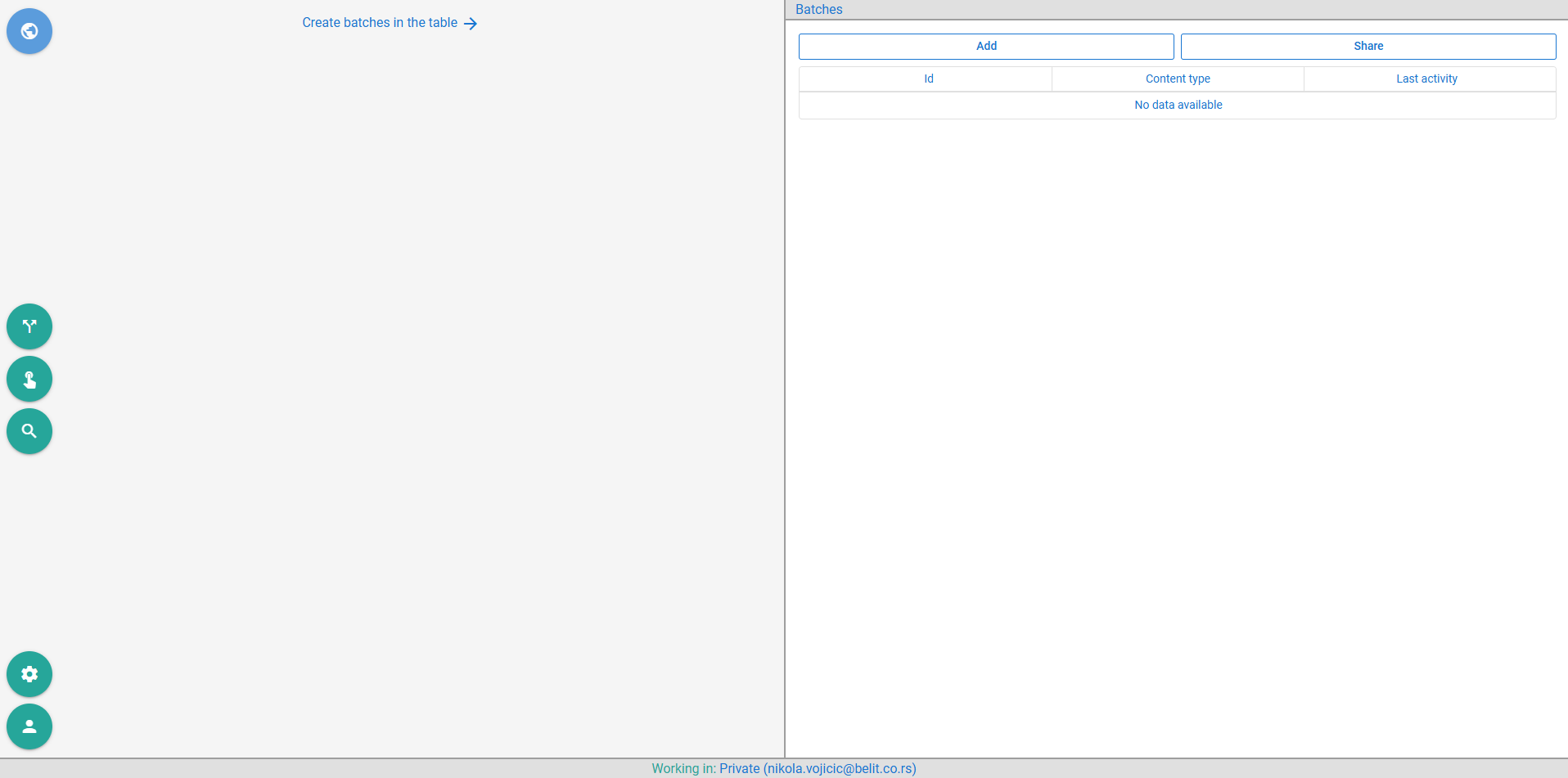Click the 'No data available' row
Screen dimensions: 1568x778
(1178, 105)
